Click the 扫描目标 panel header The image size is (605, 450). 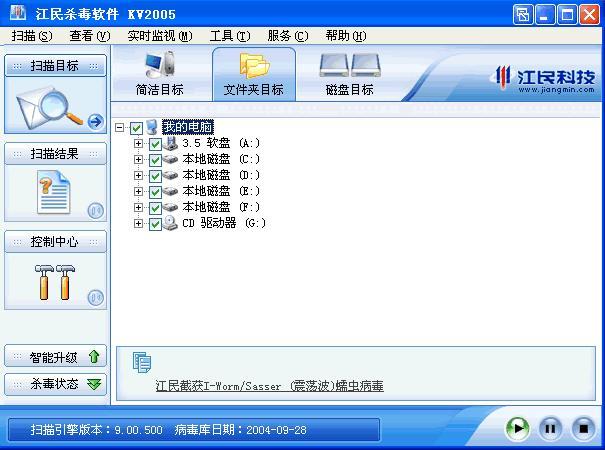tap(55, 66)
